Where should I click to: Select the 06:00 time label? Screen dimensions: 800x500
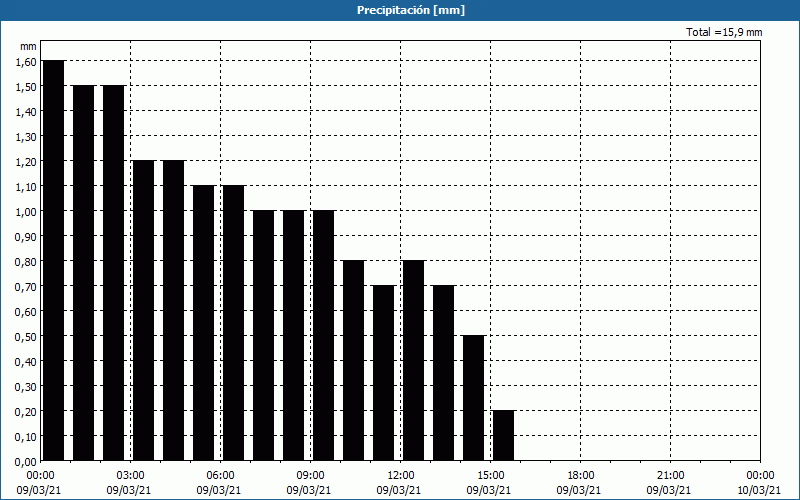220,476
